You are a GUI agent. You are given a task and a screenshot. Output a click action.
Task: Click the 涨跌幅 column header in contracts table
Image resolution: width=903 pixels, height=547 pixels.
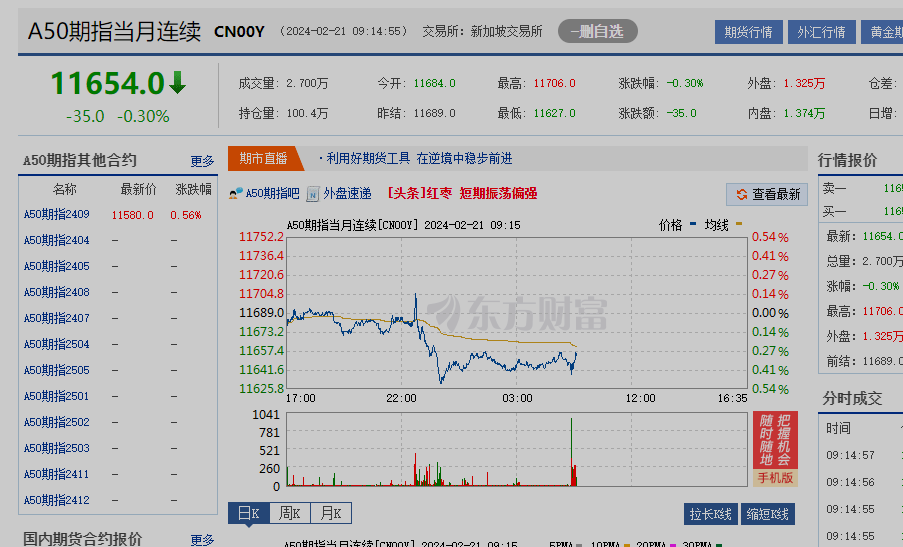click(x=194, y=189)
